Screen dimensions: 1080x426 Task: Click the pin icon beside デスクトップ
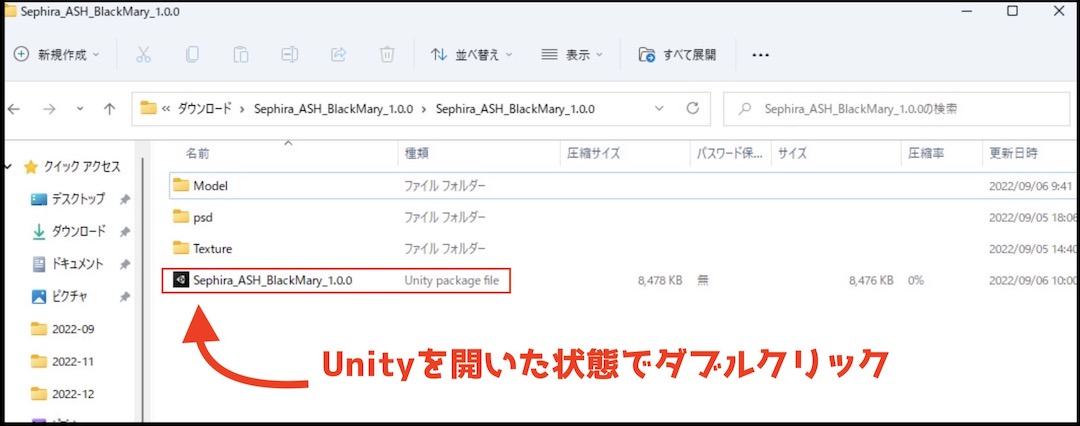tap(125, 199)
